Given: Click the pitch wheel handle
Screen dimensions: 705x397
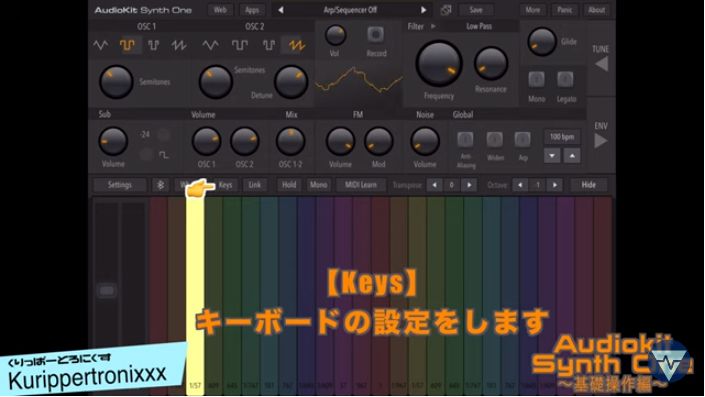Looking at the screenshot, I should pos(107,290).
